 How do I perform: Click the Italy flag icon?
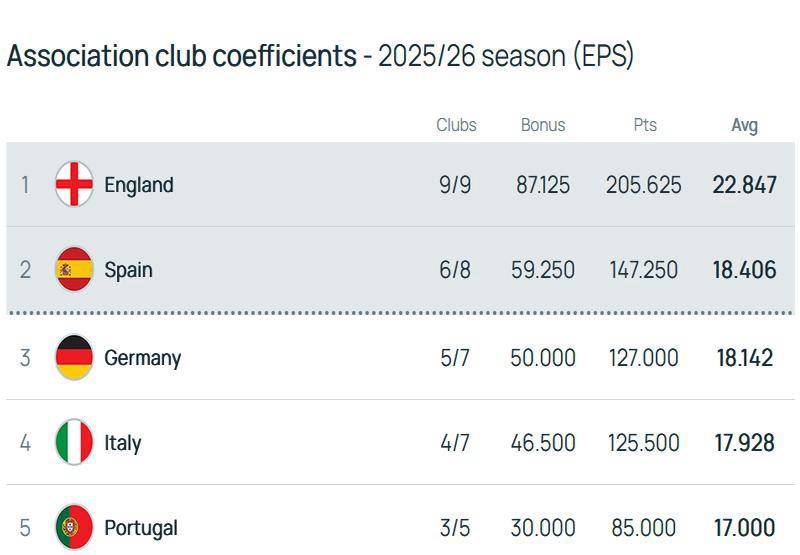(x=74, y=443)
